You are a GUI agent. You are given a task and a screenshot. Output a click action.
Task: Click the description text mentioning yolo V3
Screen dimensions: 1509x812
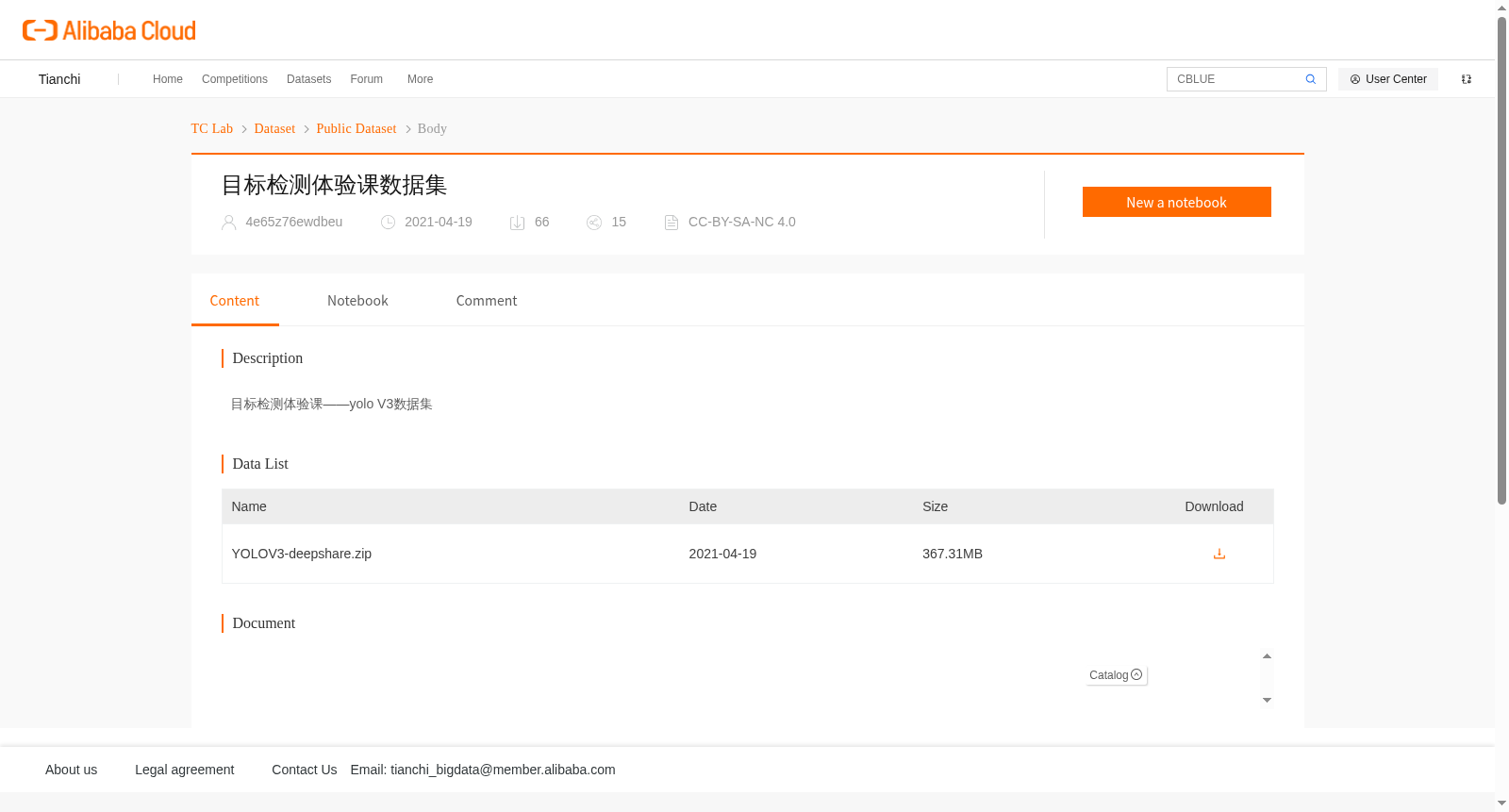point(332,404)
